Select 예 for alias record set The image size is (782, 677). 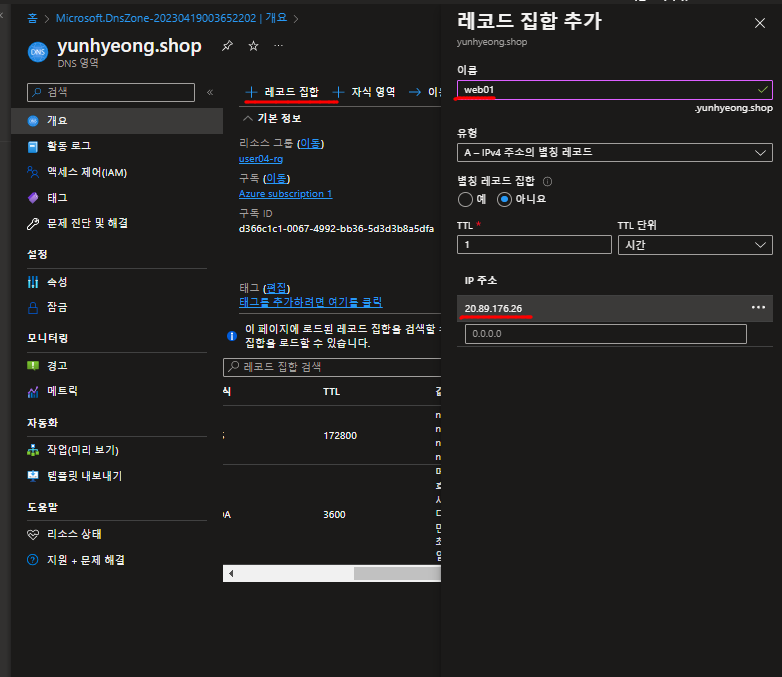pyautogui.click(x=465, y=200)
